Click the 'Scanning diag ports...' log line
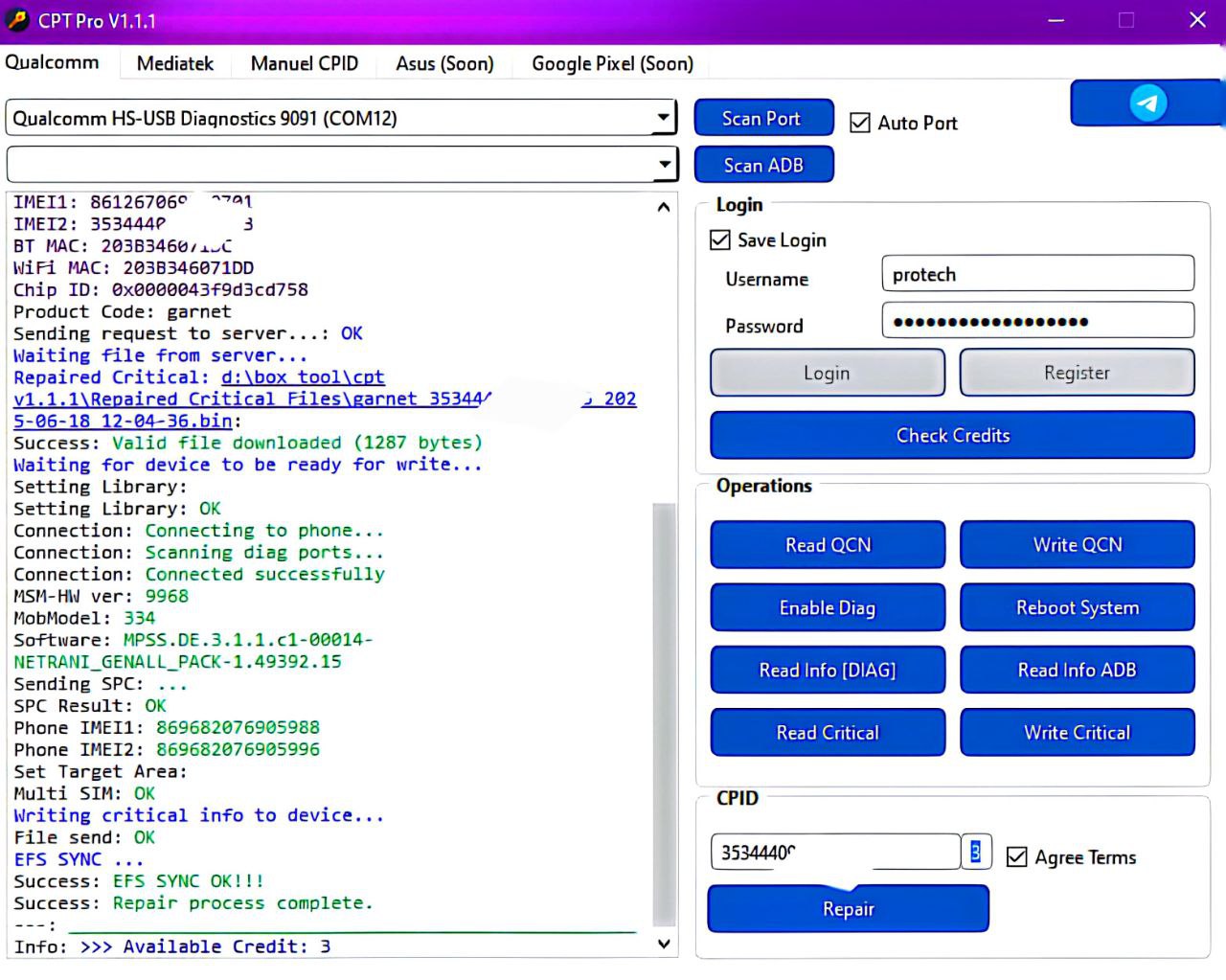The image size is (1226, 980). (x=199, y=553)
